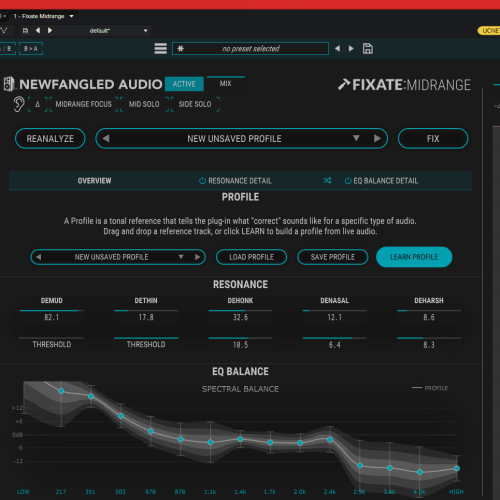
Task: Enable Mid Solo
Action: coord(144,104)
